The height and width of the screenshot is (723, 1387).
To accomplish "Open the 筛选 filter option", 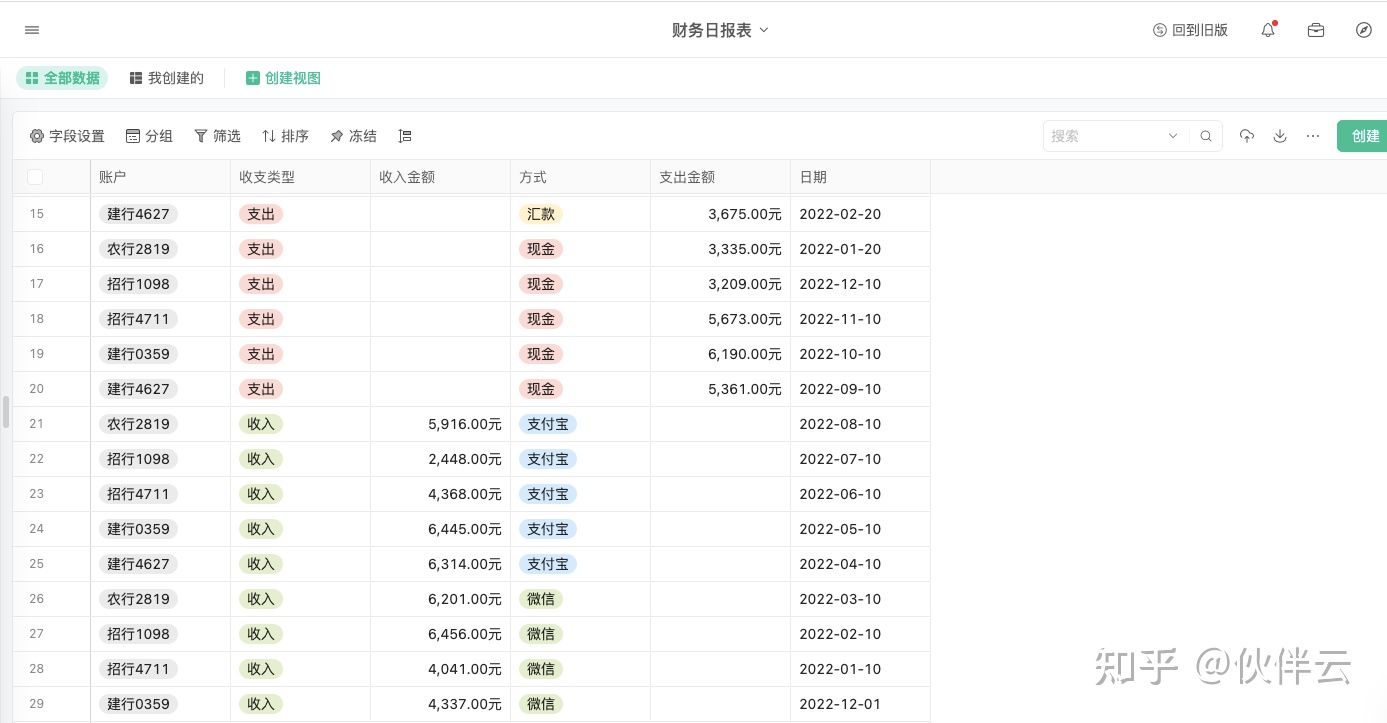I will [x=217, y=136].
